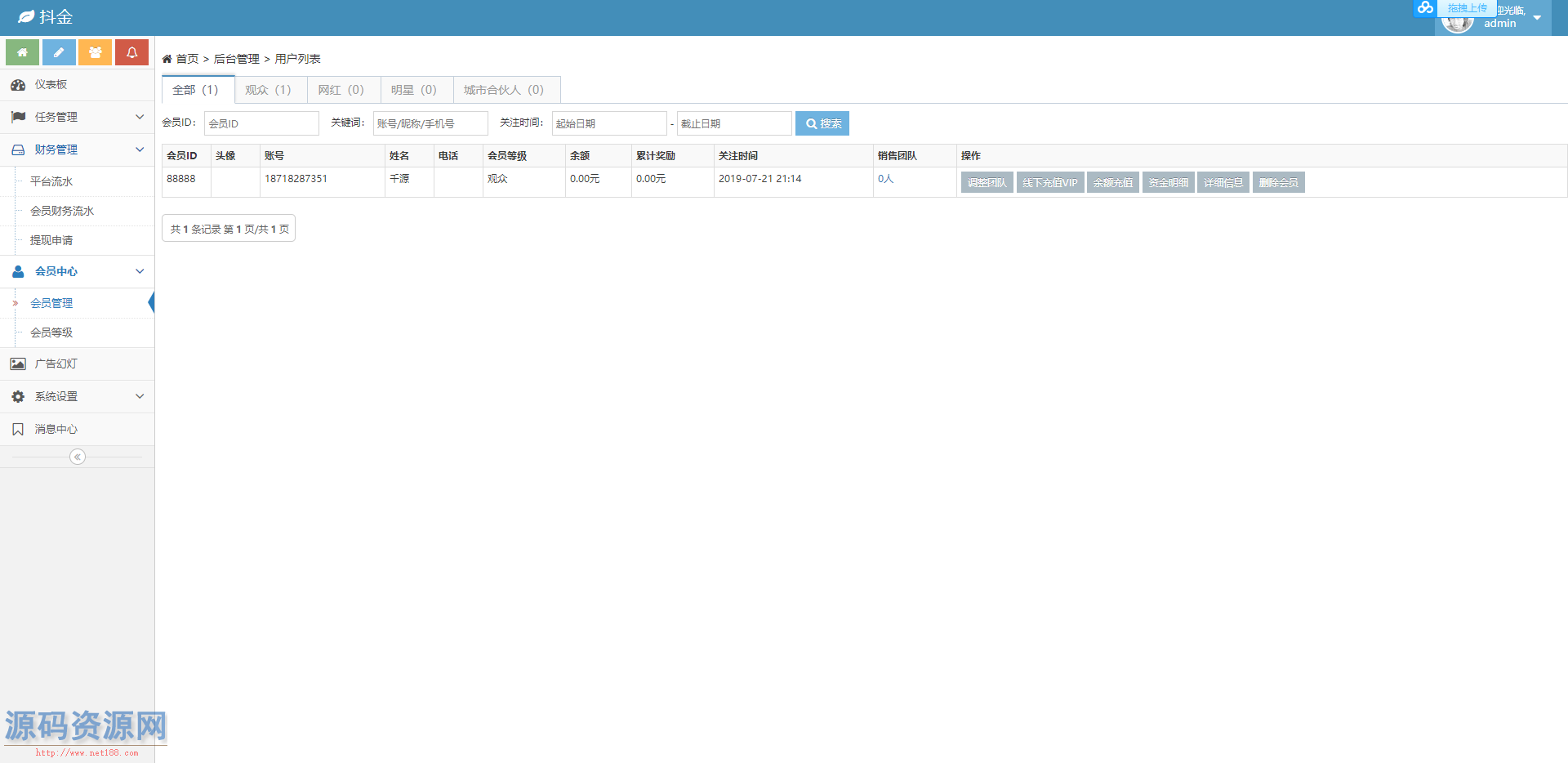The image size is (1568, 763).
Task: Switch to the 观众 (1) tab
Action: point(268,90)
